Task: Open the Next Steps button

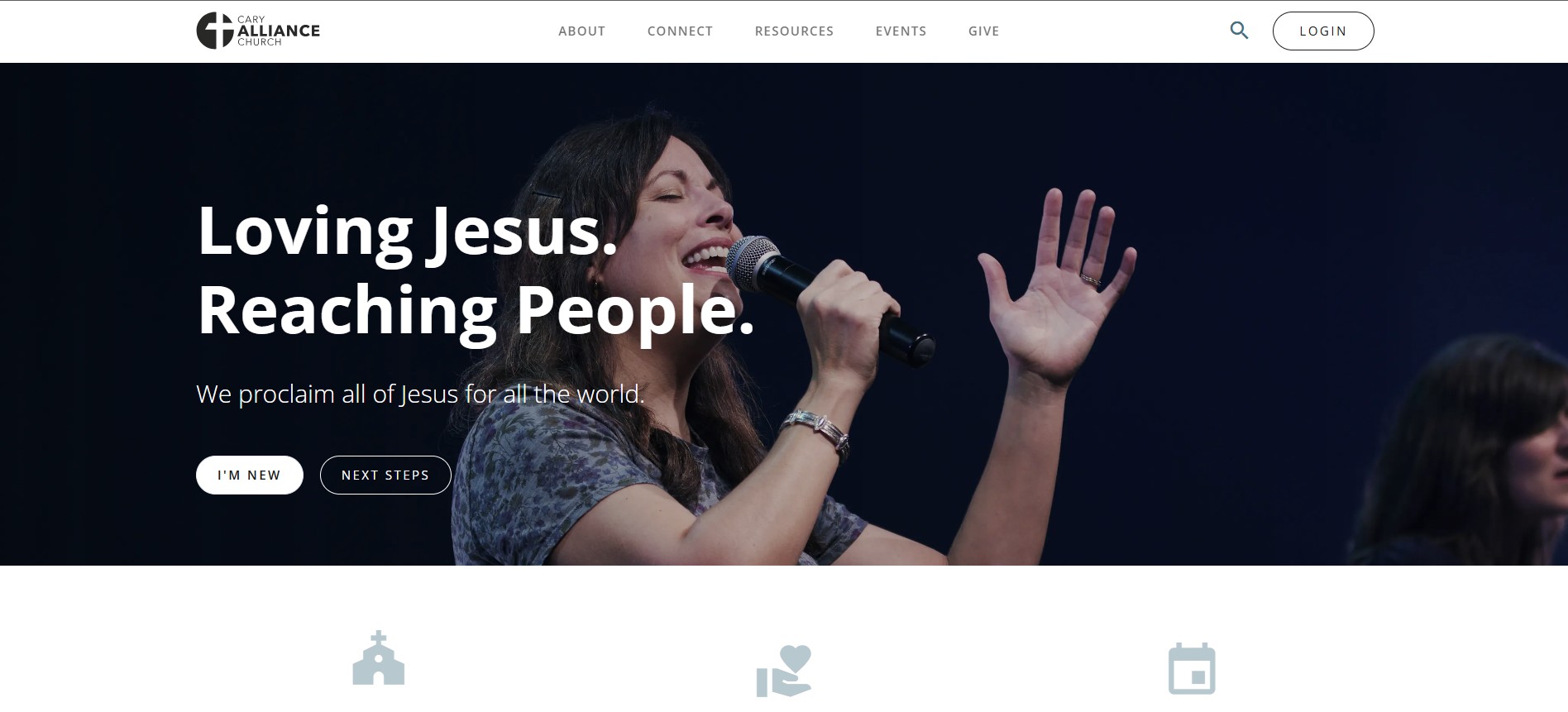Action: coord(385,475)
